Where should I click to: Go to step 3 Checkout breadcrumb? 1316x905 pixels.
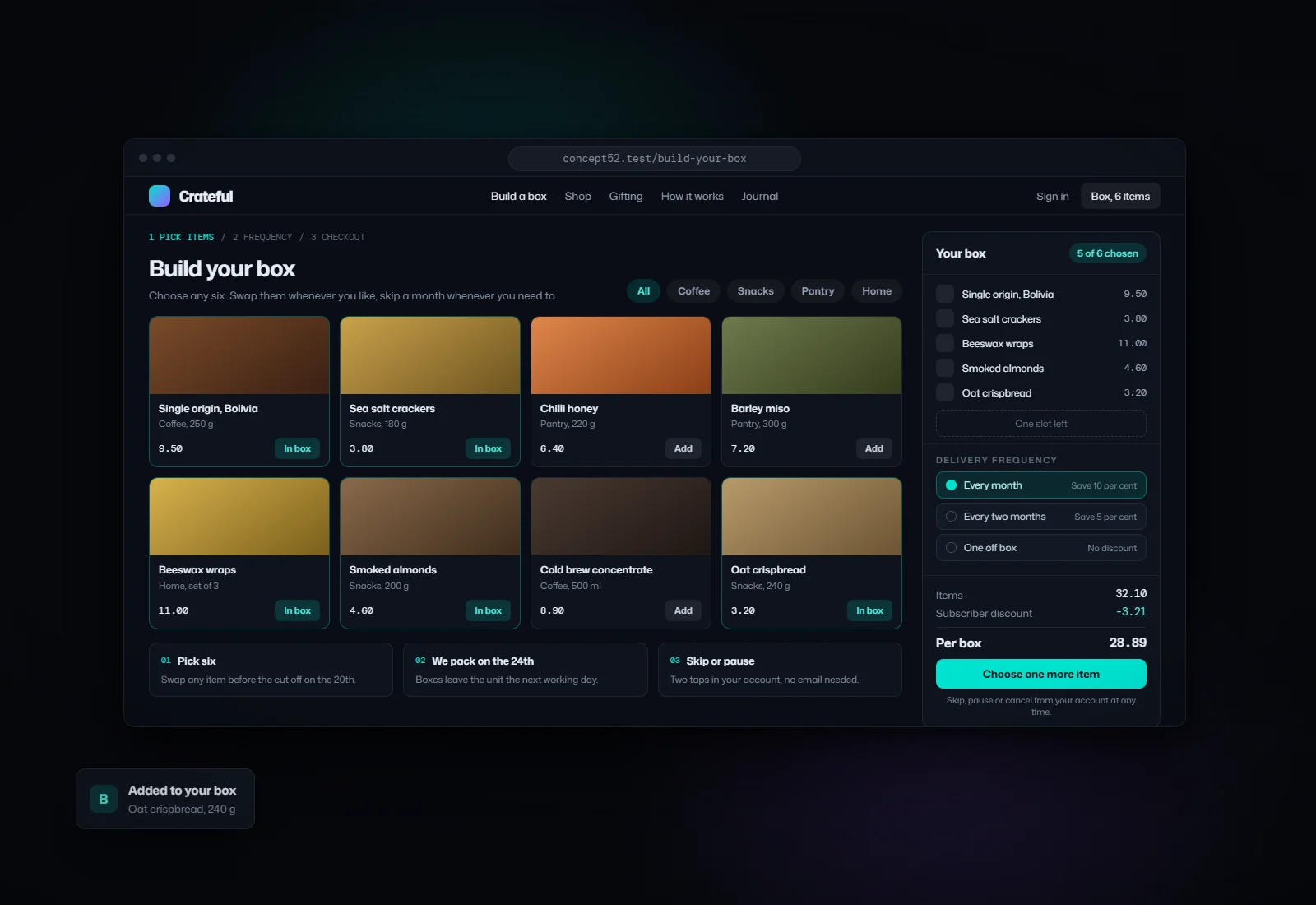338,237
